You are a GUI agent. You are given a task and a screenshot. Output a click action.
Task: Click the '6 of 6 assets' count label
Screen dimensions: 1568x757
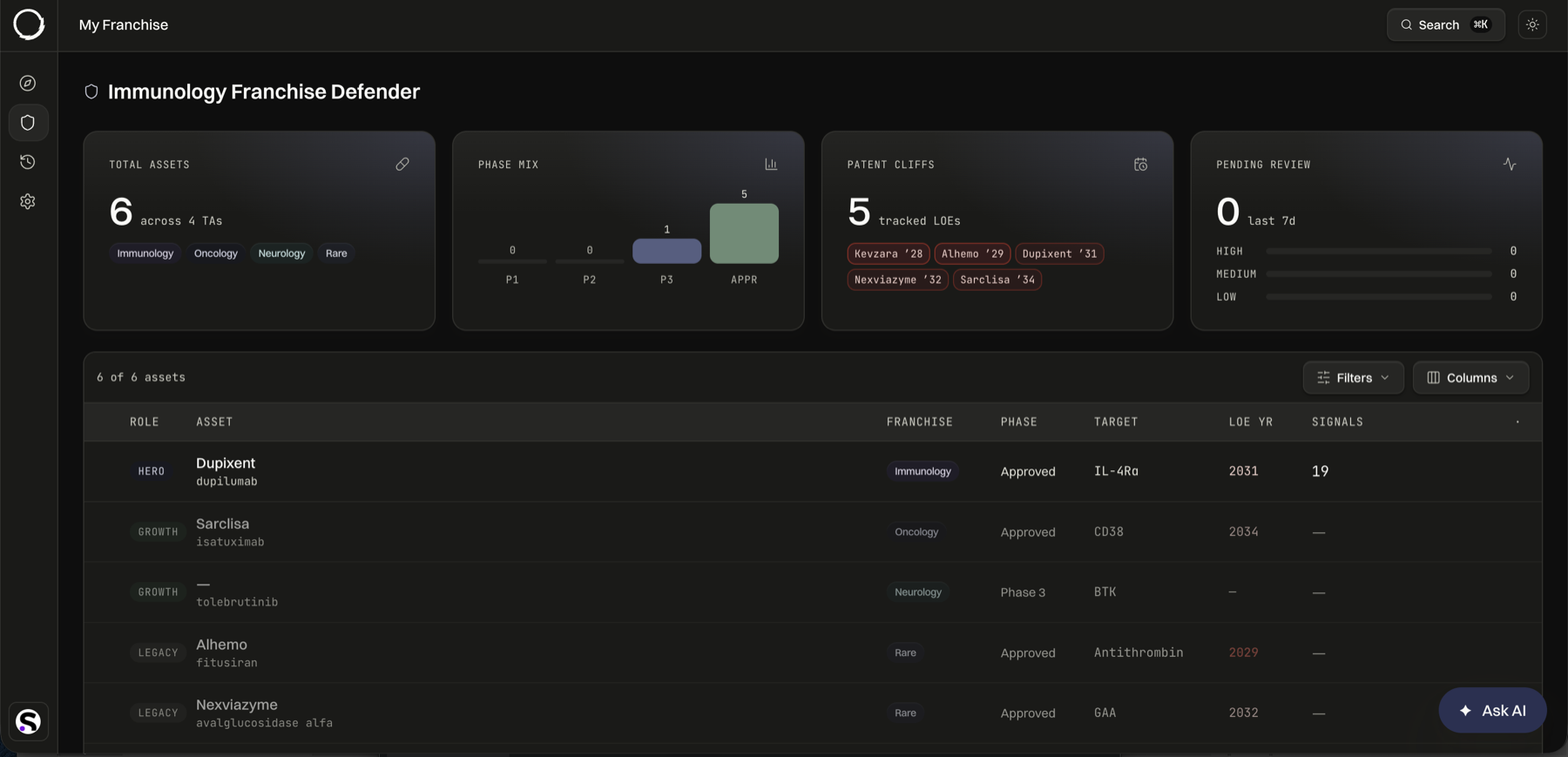pyautogui.click(x=141, y=377)
